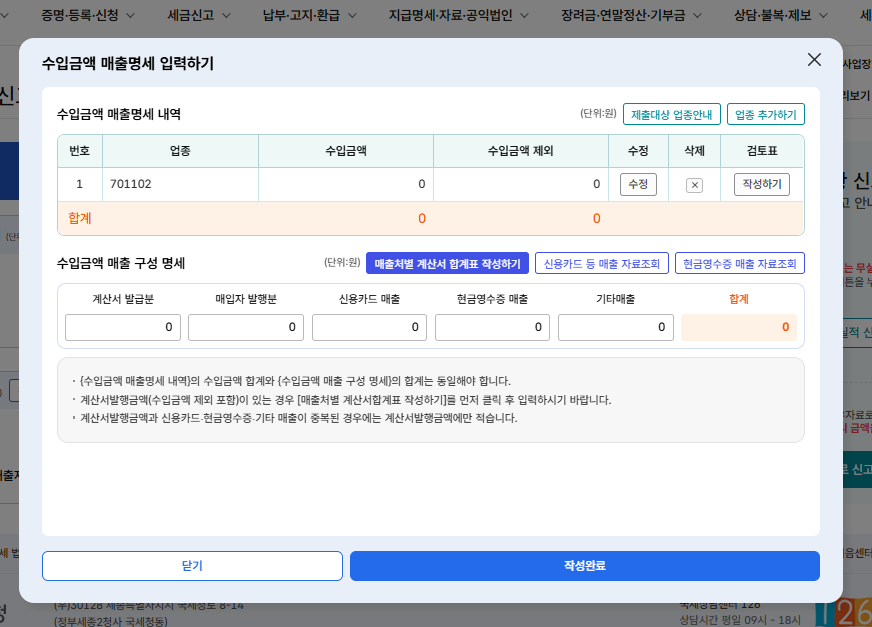
Task: Open 제출대상 업종안내 guide
Action: [672, 114]
